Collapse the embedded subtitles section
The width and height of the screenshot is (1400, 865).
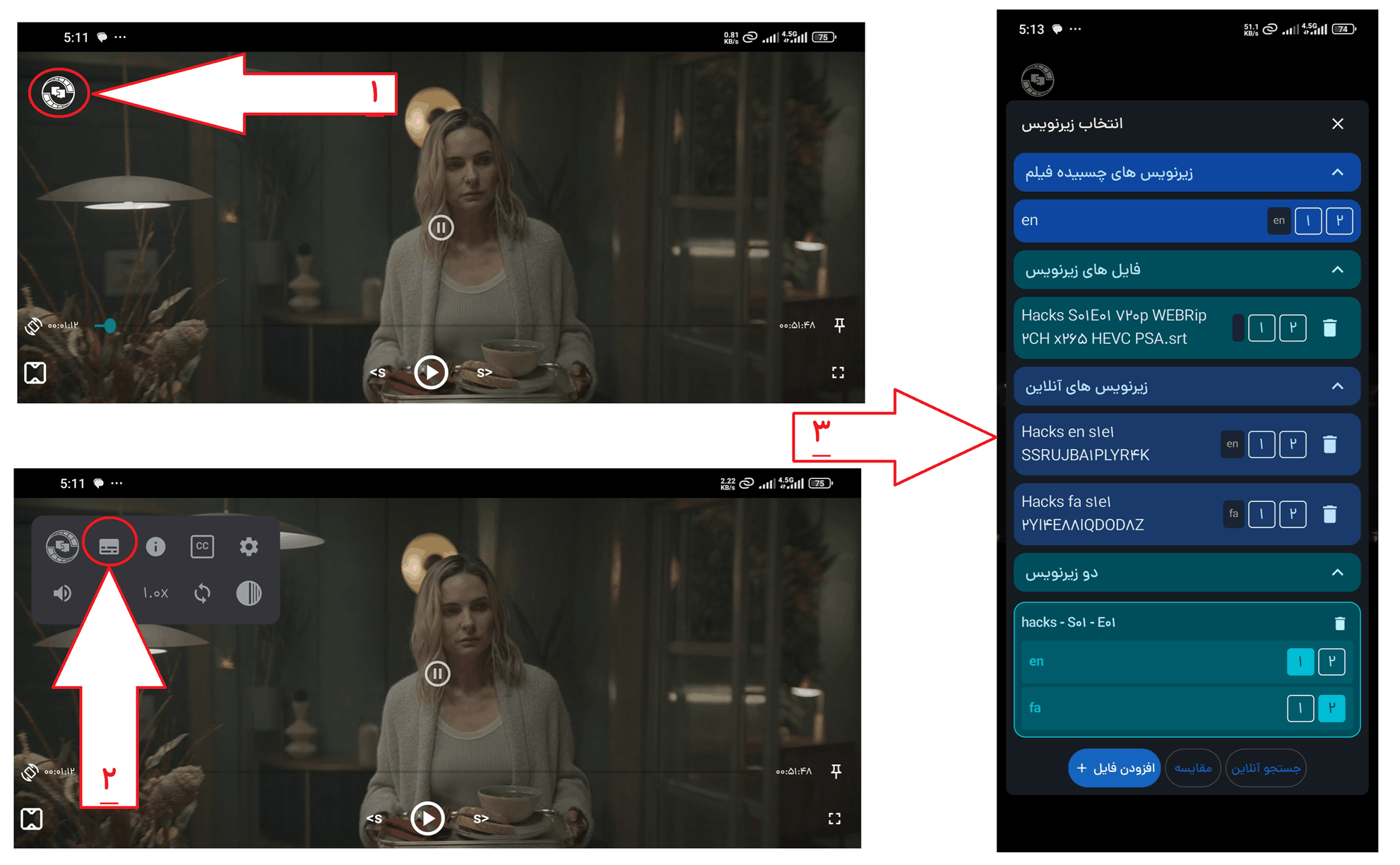click(1337, 172)
